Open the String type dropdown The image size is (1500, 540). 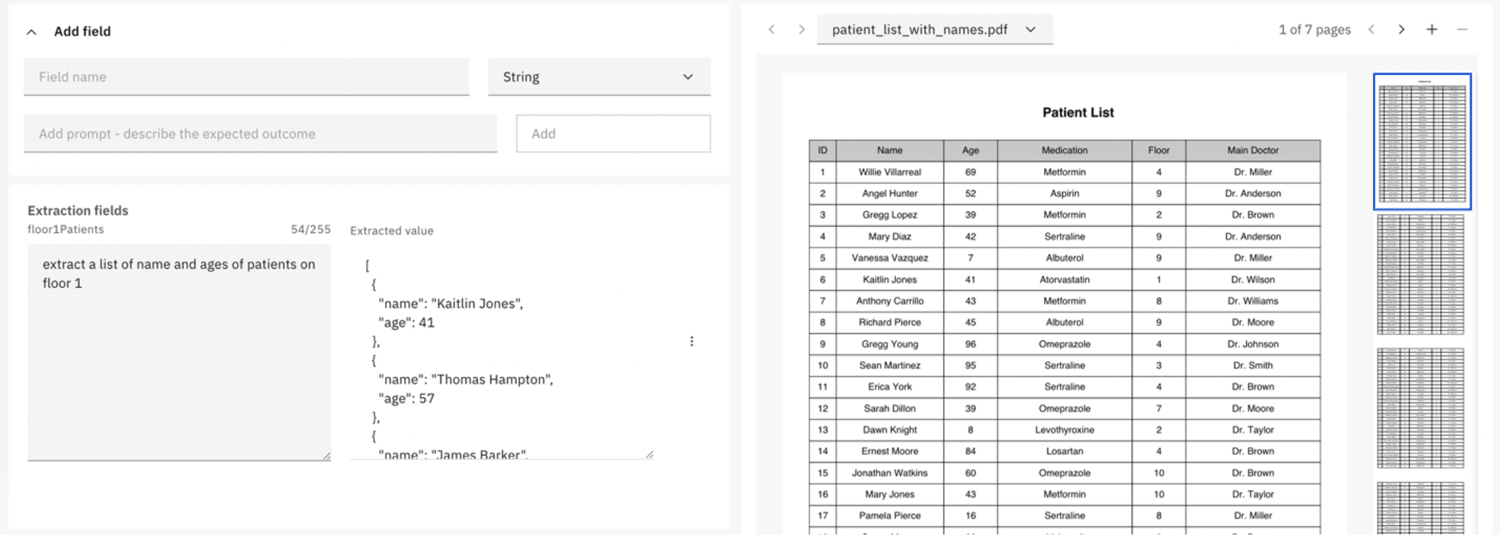pyautogui.click(x=599, y=77)
